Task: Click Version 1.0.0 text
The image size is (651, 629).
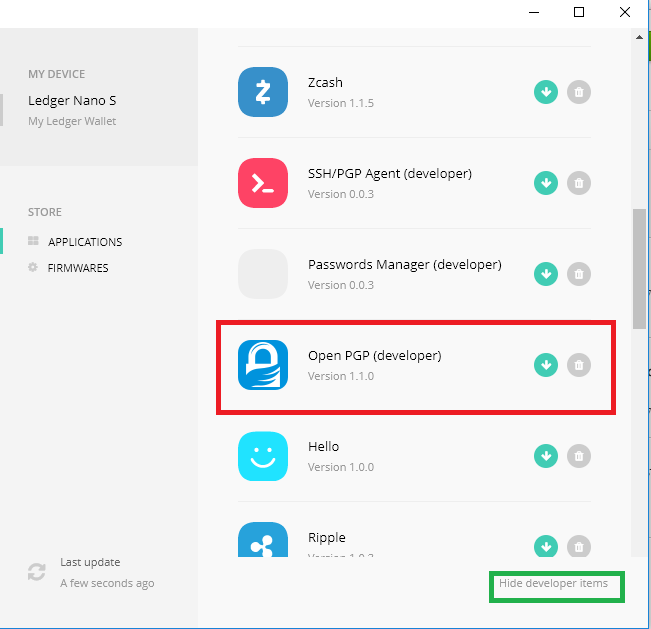Action: [341, 467]
